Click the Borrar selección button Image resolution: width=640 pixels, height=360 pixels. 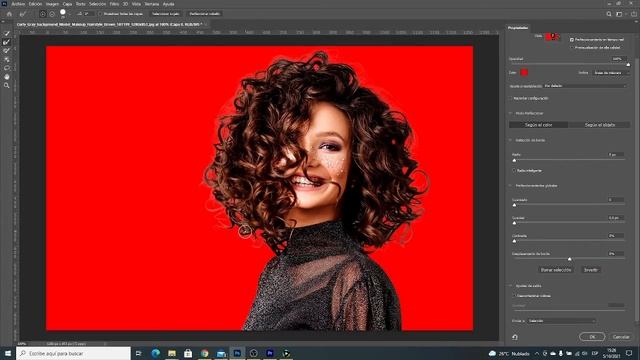coord(556,270)
